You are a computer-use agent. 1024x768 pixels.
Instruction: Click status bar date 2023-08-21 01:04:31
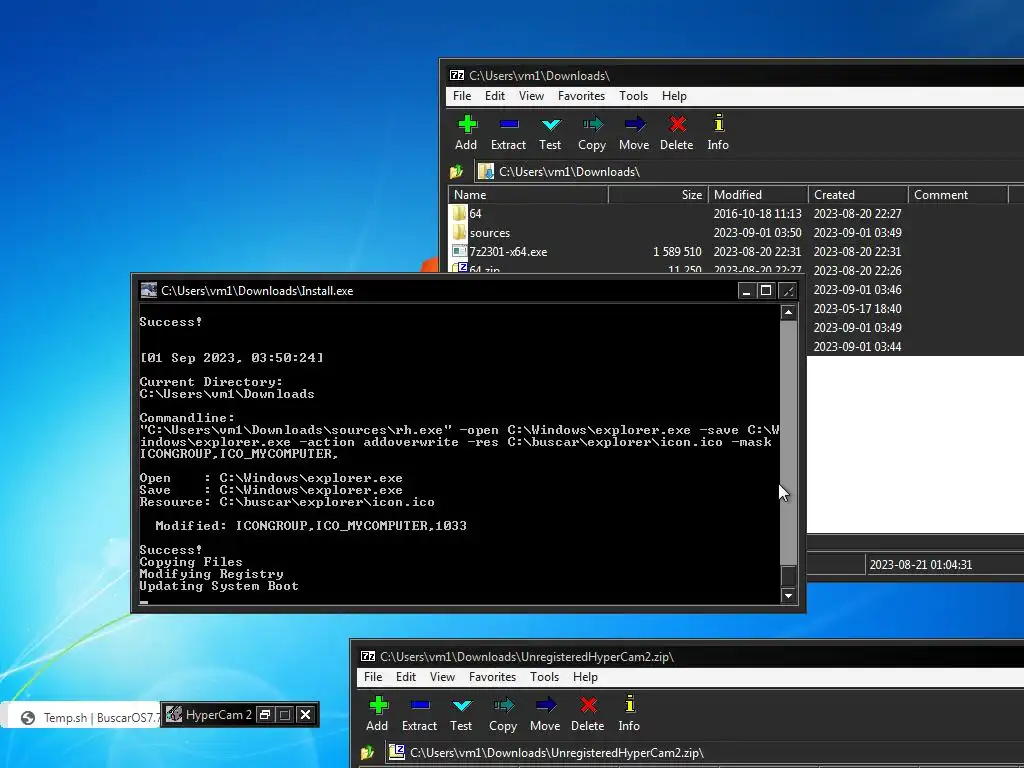(921, 565)
